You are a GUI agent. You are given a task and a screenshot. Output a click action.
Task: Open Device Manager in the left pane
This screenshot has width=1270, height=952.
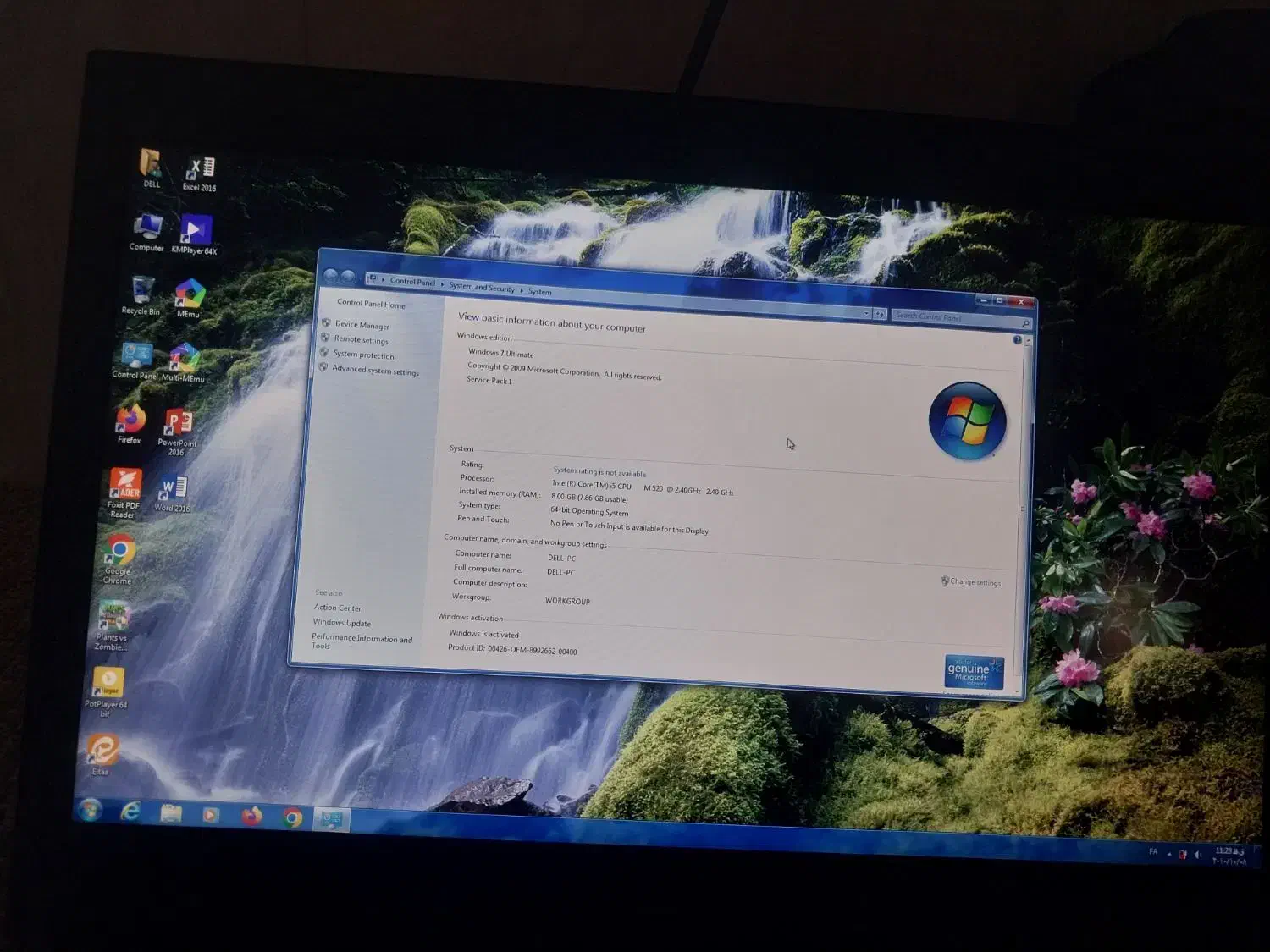[362, 325]
